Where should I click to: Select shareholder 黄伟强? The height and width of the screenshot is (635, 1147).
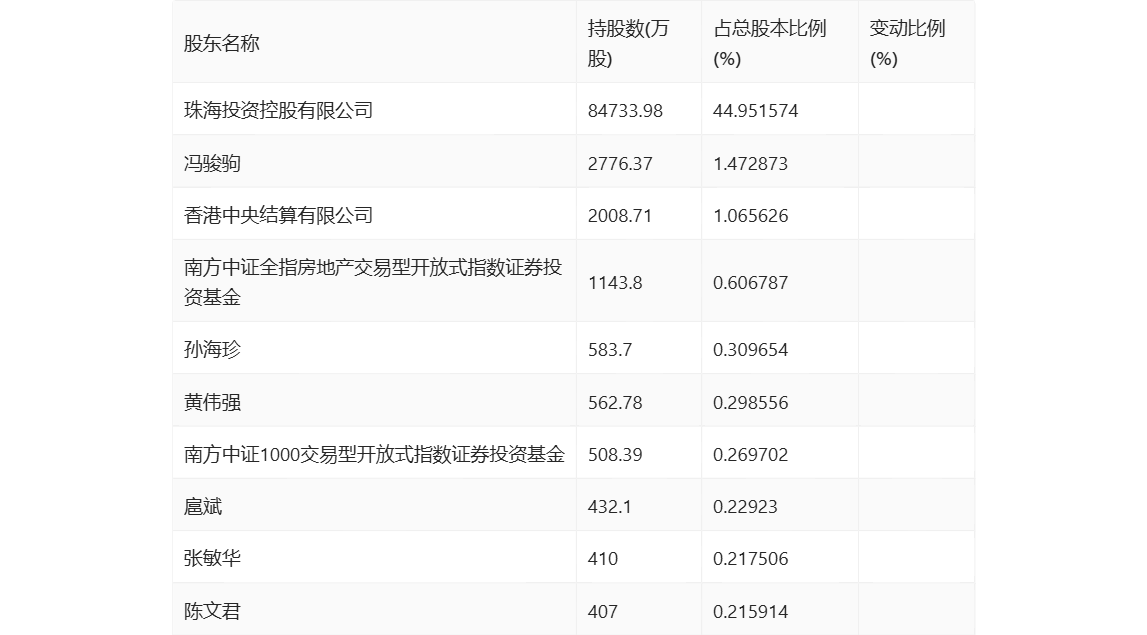212,402
